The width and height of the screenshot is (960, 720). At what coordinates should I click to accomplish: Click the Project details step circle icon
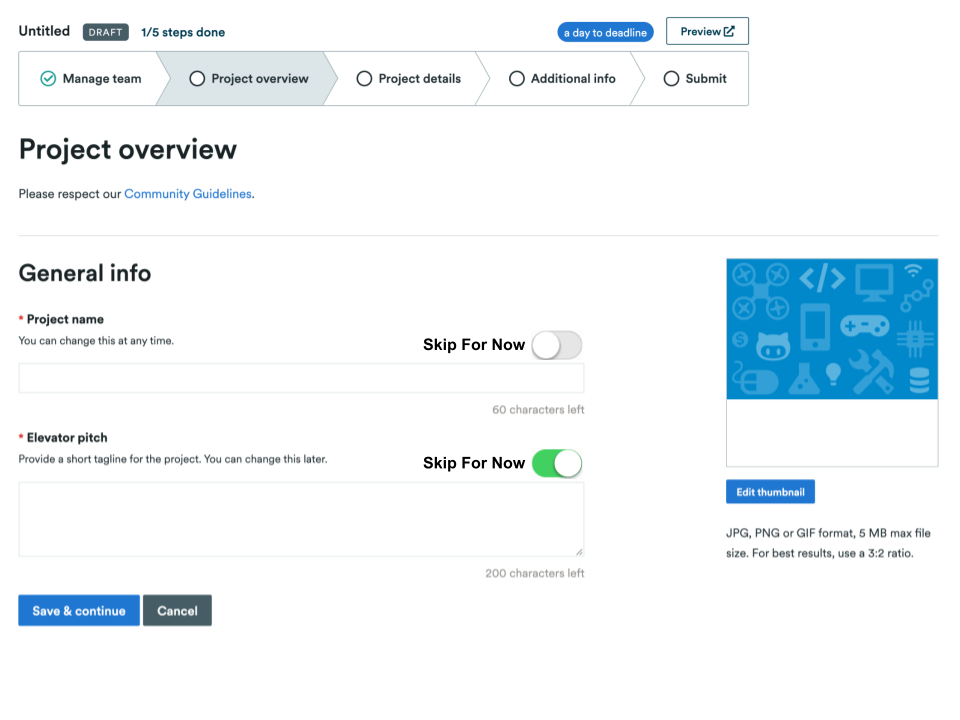(x=364, y=79)
